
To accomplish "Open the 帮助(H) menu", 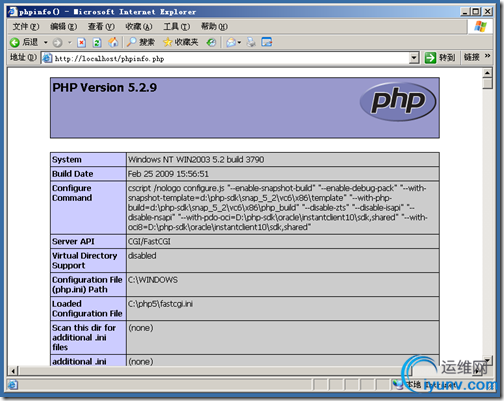I will tap(214, 26).
